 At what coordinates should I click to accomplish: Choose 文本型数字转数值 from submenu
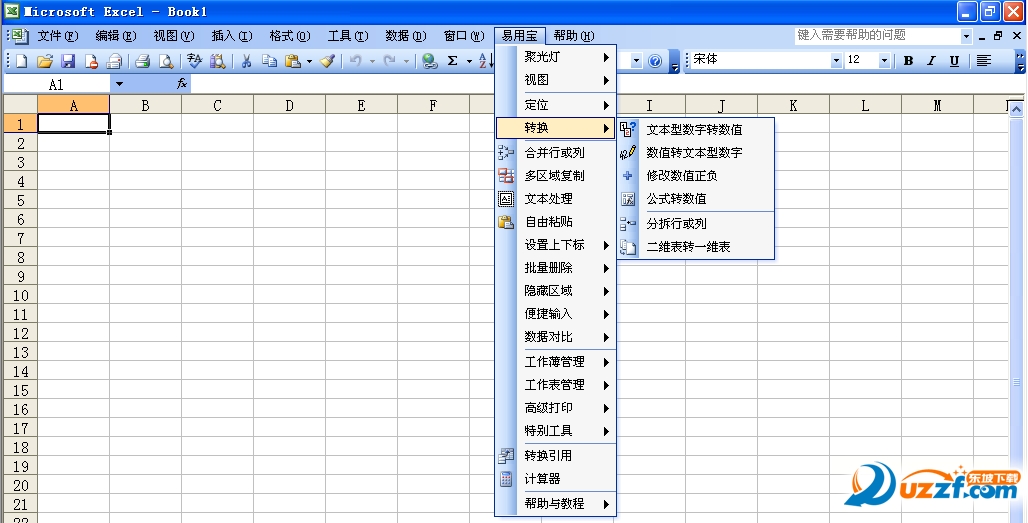pos(696,130)
